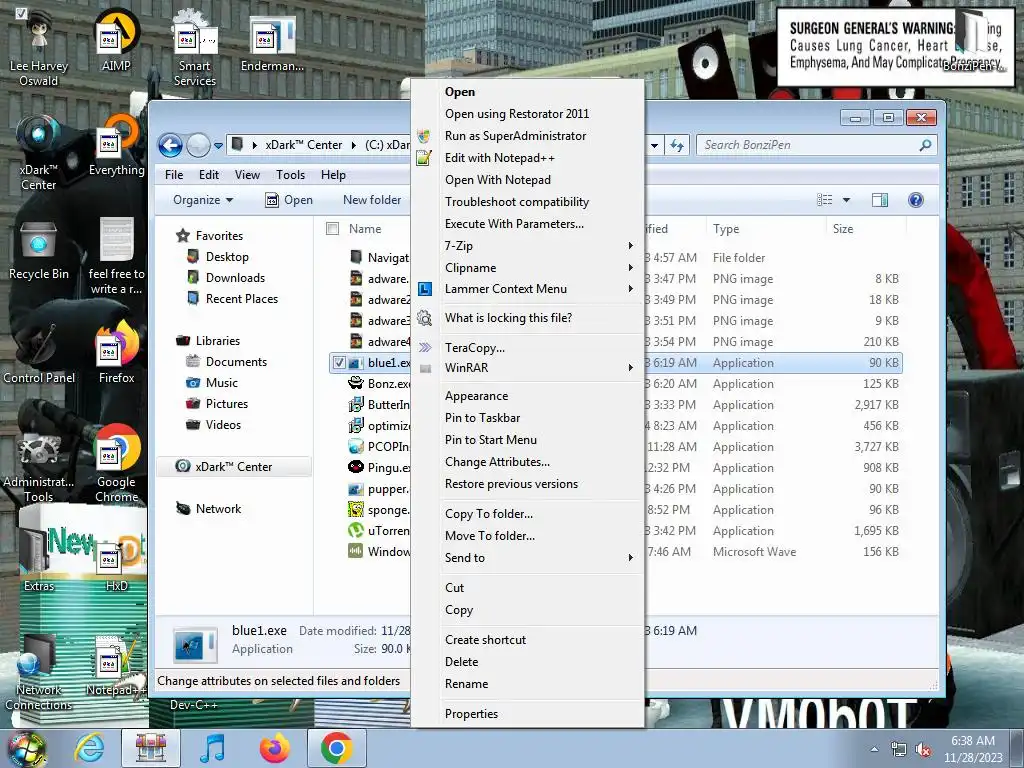Click the refresh button beside address bar
The width and height of the screenshot is (1024, 768).
point(677,145)
